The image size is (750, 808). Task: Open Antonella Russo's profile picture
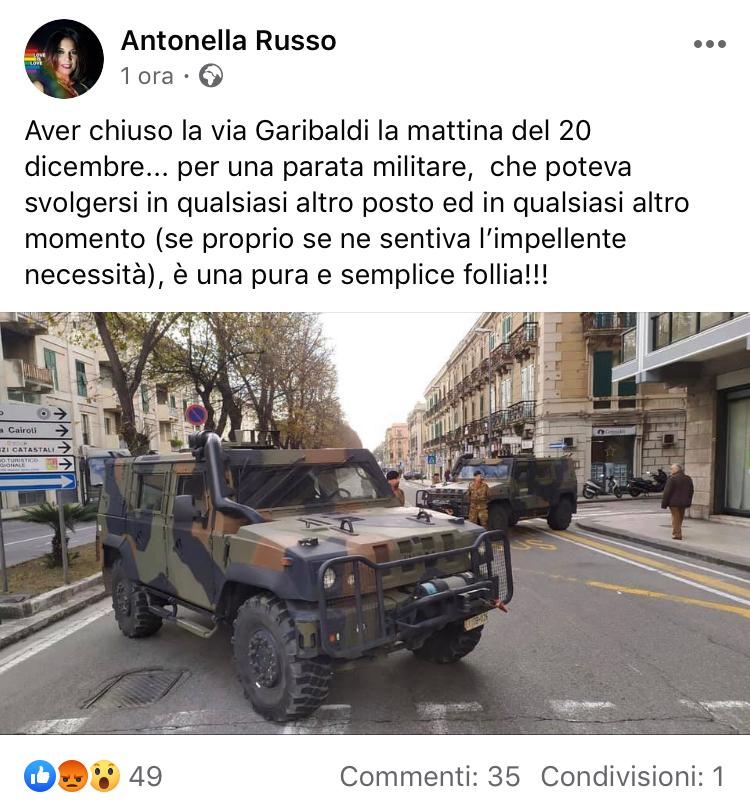point(64,59)
